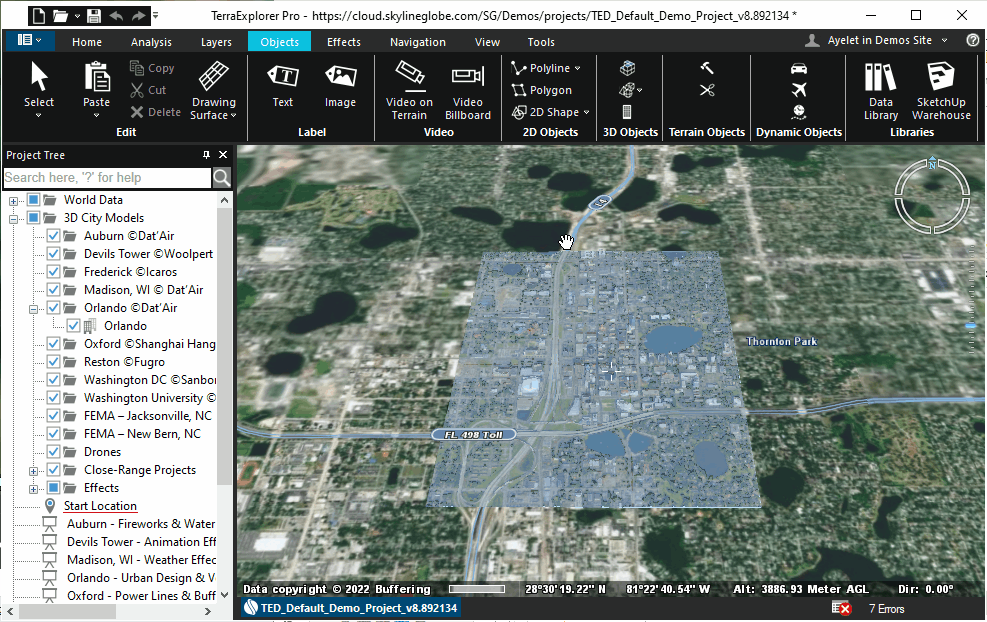Screen dimensions: 987x622
Task: Pin the Project Tree panel
Action: click(206, 155)
